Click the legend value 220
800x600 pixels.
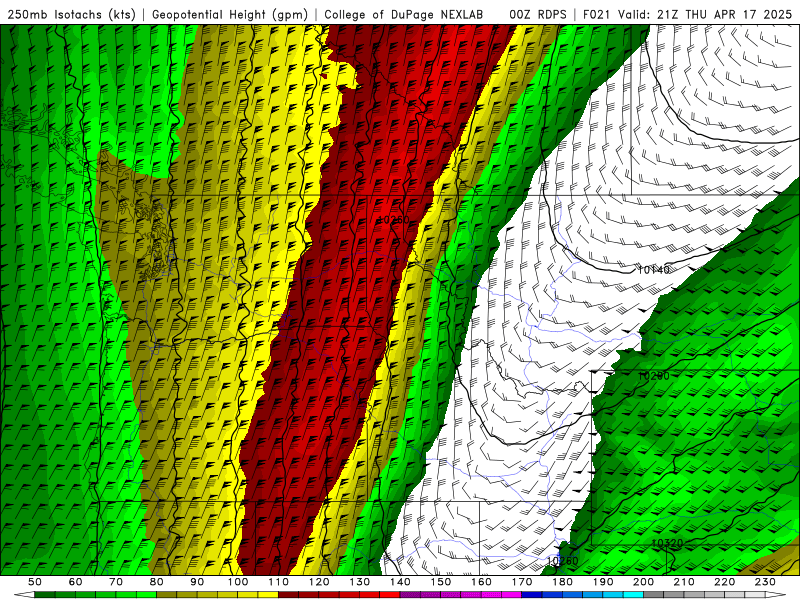724,582
